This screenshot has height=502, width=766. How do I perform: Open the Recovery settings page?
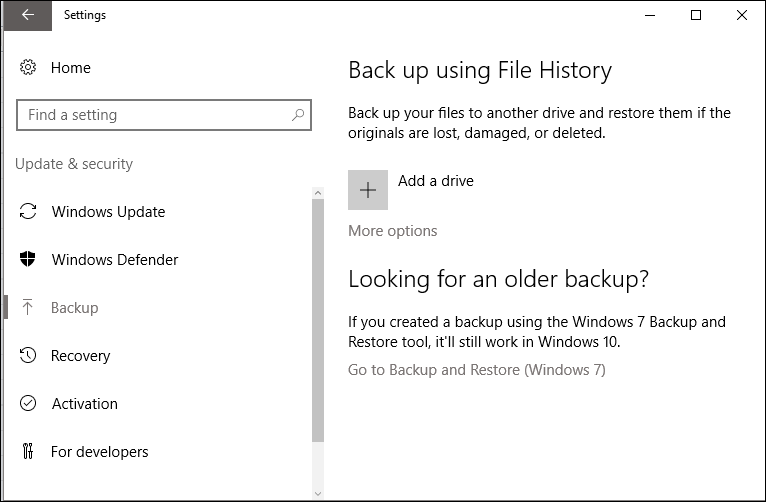click(x=81, y=356)
